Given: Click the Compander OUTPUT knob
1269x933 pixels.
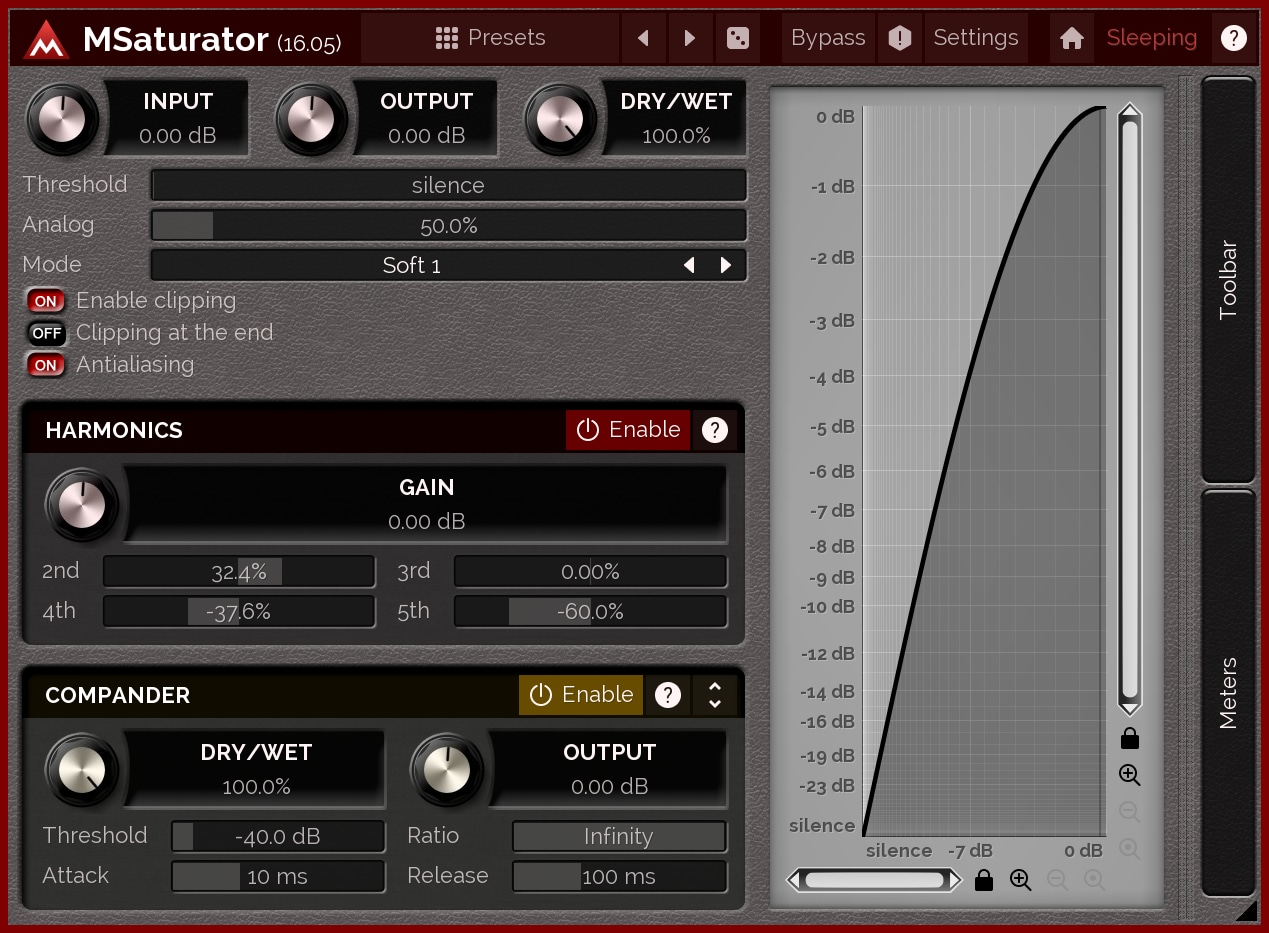Looking at the screenshot, I should pos(448,769).
